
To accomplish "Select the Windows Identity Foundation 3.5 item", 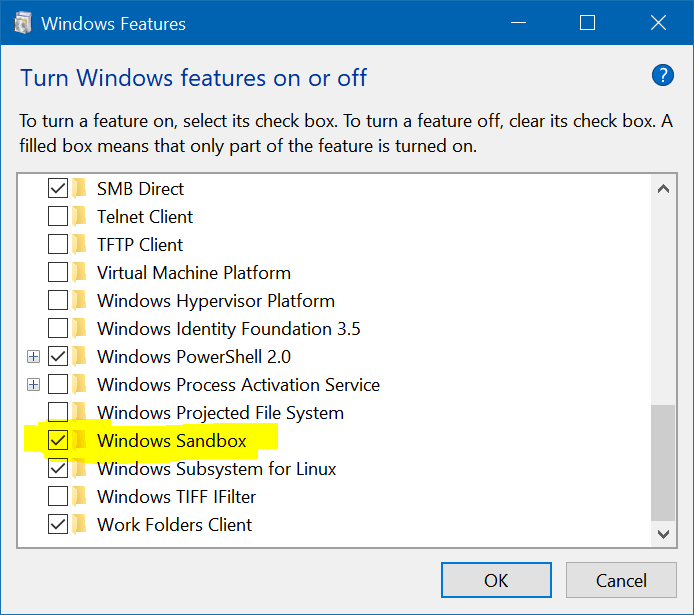I will 228,328.
